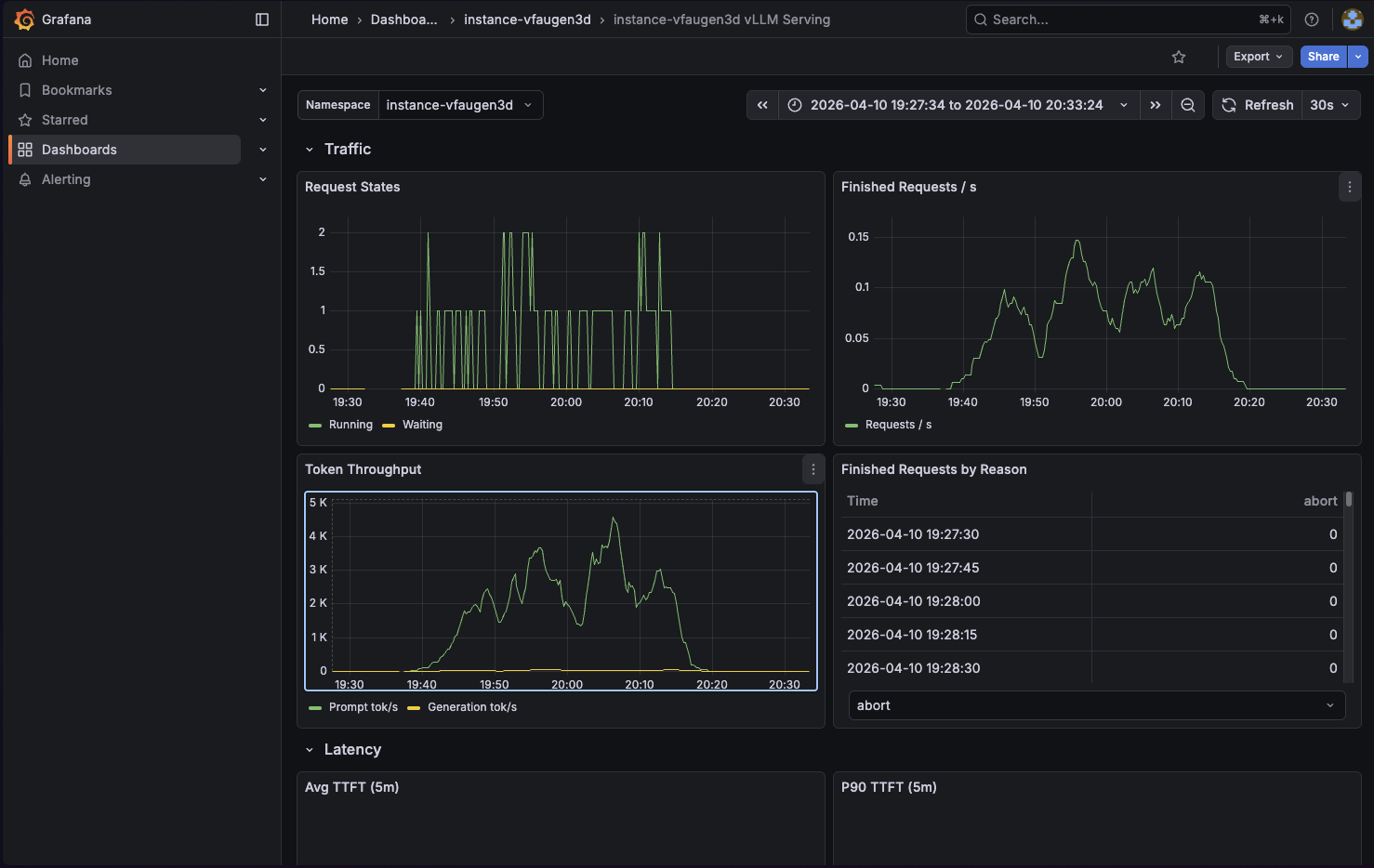The width and height of the screenshot is (1374, 868).
Task: Toggle the Waiting series in Request States legend
Action: (423, 425)
